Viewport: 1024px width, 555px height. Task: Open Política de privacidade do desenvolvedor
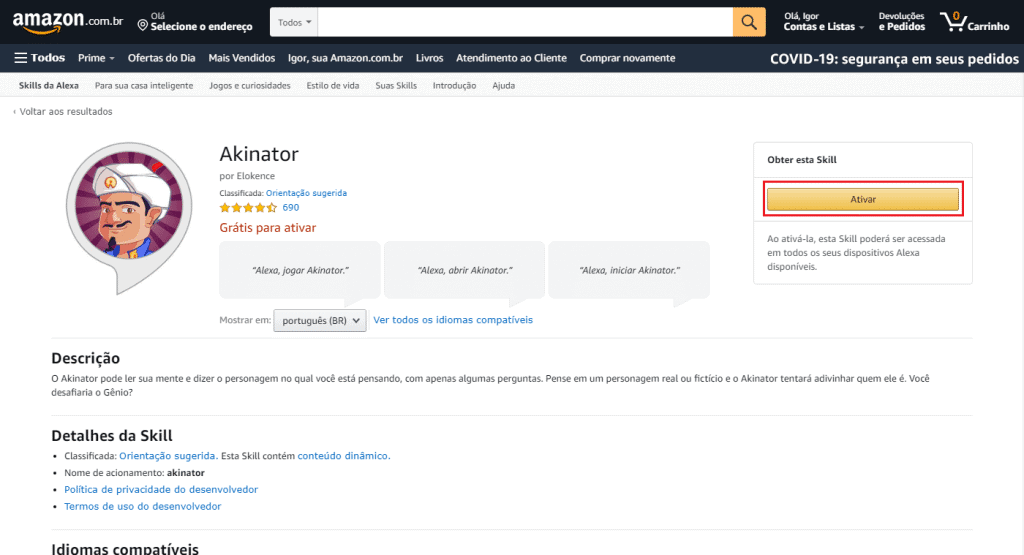pyautogui.click(x=161, y=490)
